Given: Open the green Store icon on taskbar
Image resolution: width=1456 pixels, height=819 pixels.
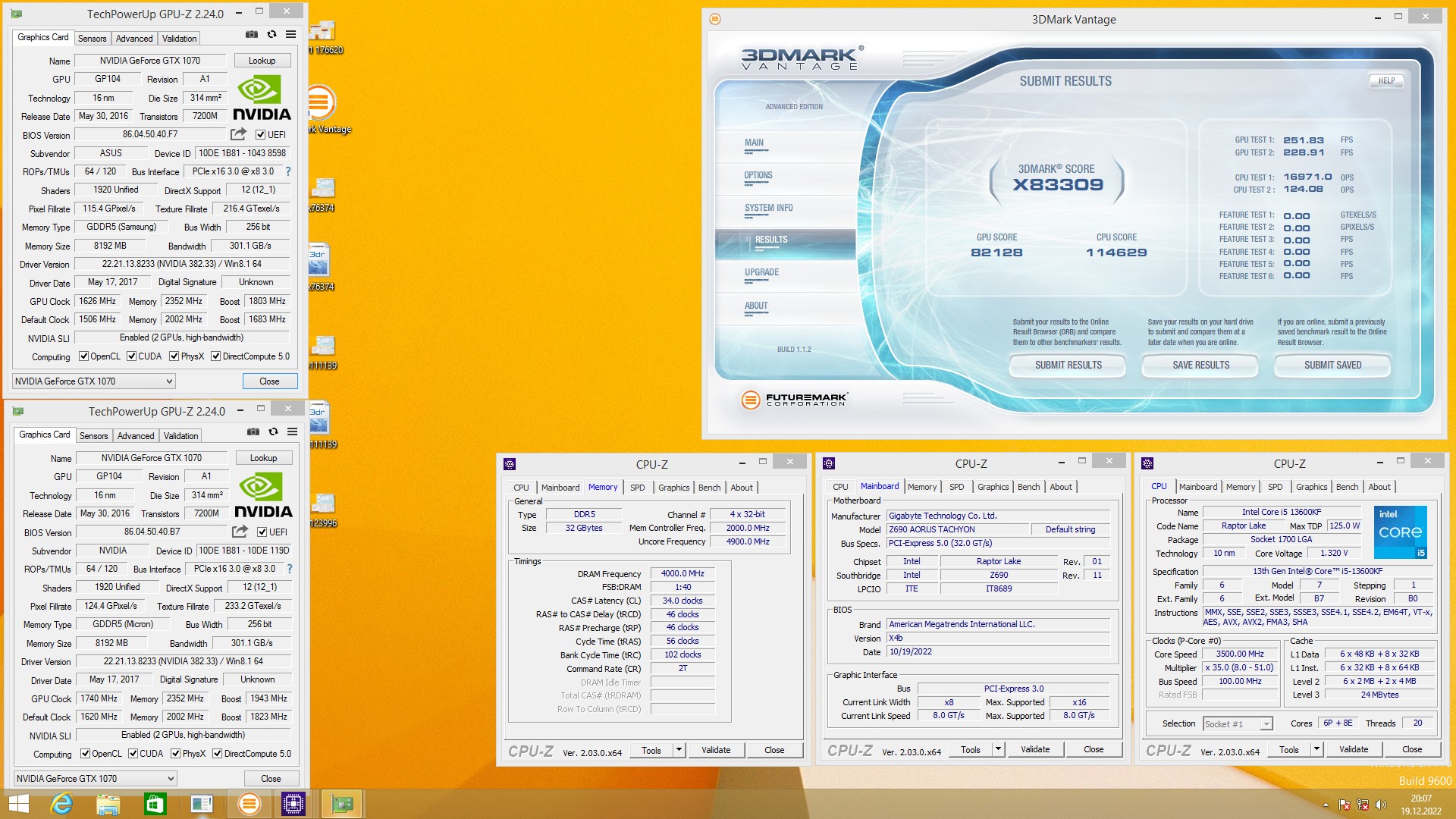Looking at the screenshot, I should pyautogui.click(x=155, y=804).
